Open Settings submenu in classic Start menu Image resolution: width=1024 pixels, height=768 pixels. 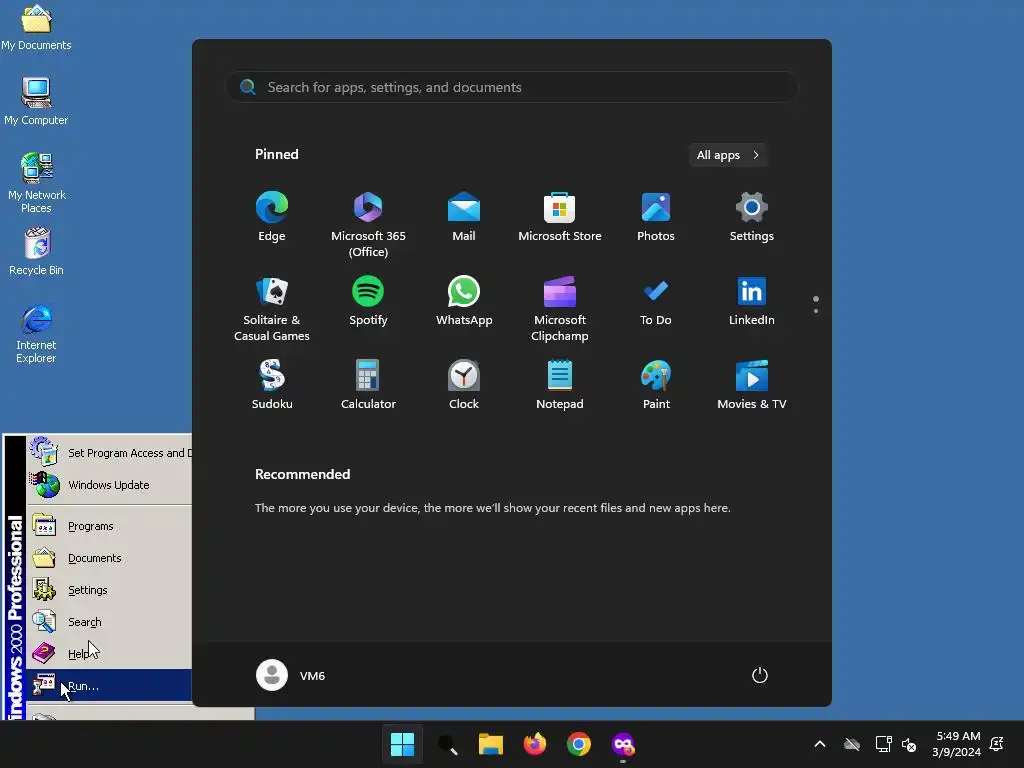pyautogui.click(x=109, y=590)
